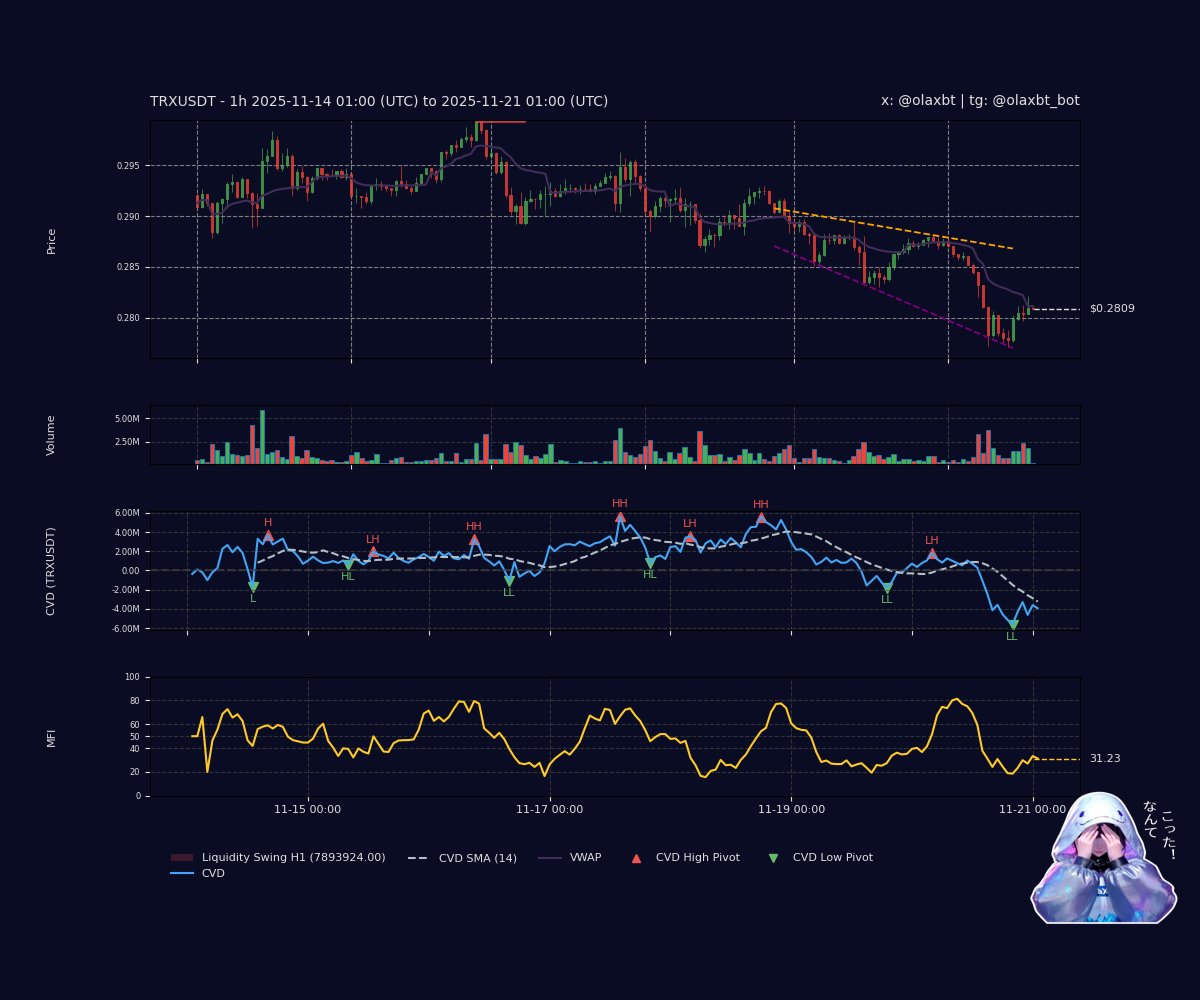The width and height of the screenshot is (1200, 1000).
Task: Click the $0.2809 current price label
Action: [x=1112, y=308]
